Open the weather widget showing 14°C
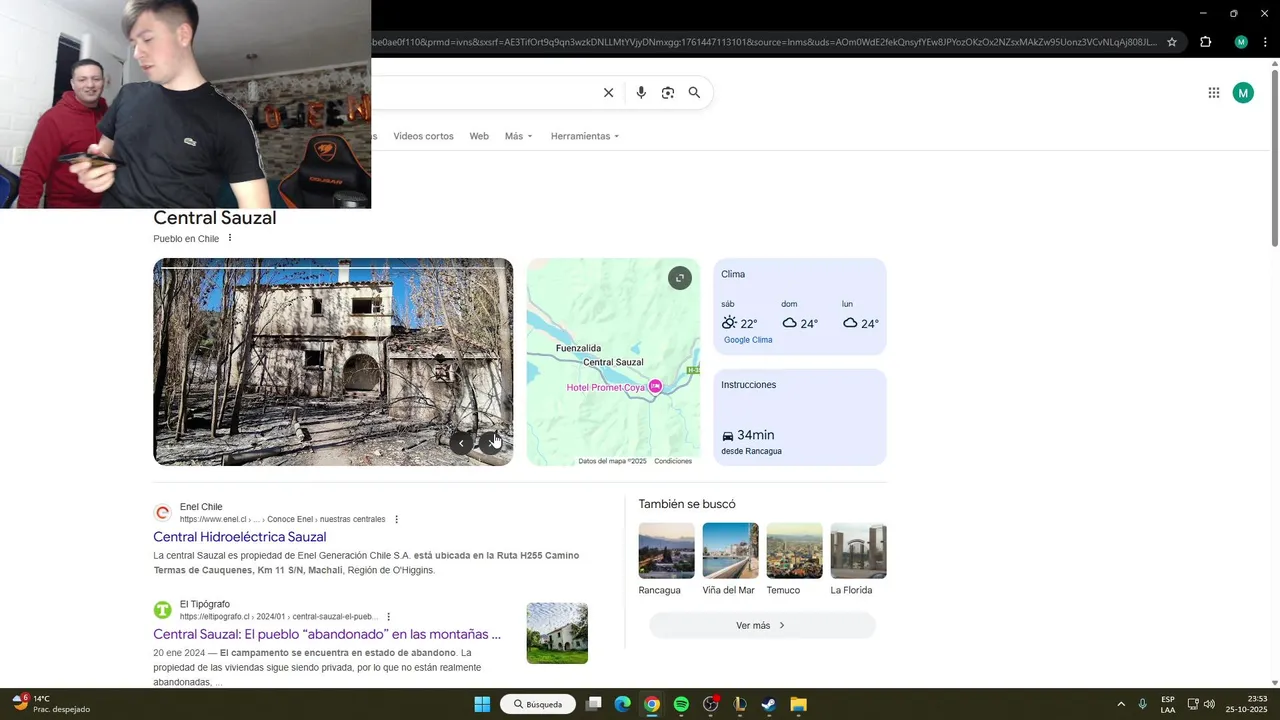Viewport: 1280px width, 720px height. pyautogui.click(x=51, y=704)
